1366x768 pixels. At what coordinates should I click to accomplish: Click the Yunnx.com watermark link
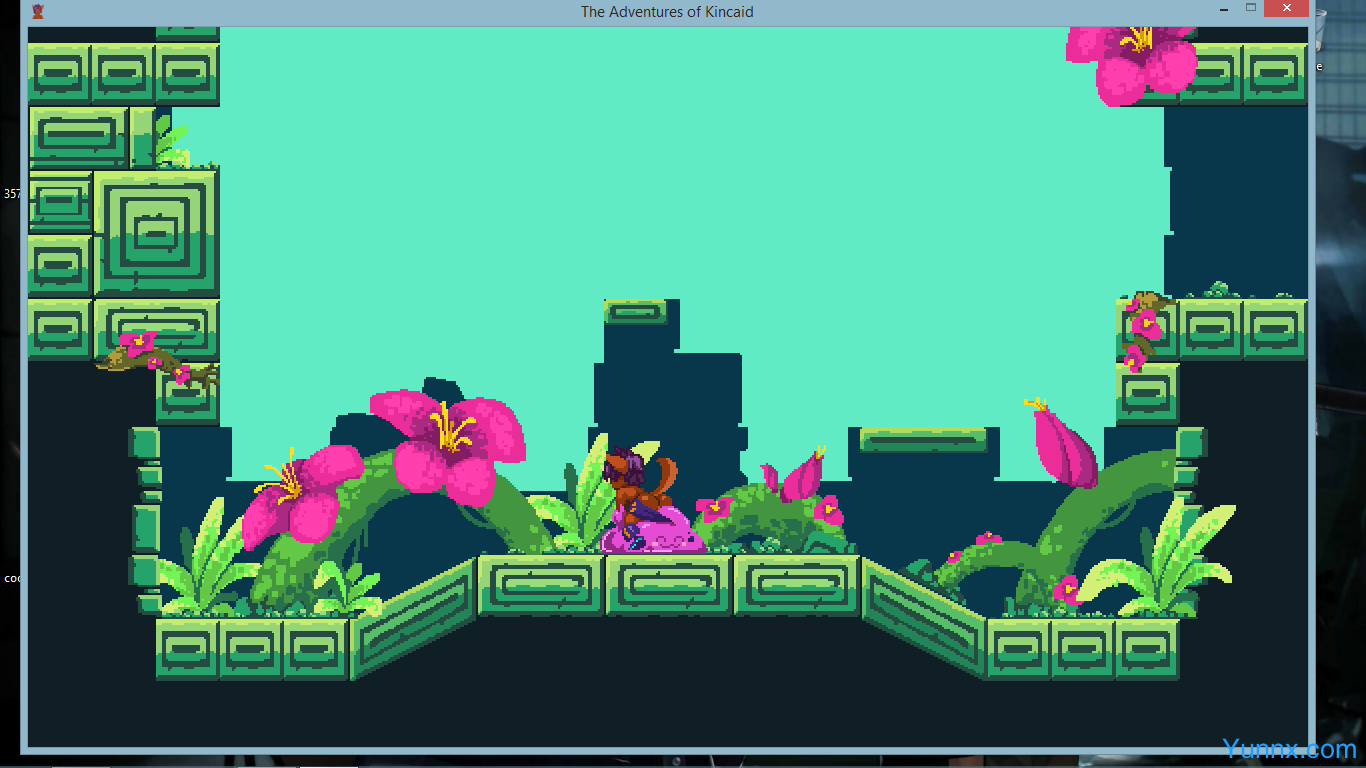click(x=1289, y=749)
